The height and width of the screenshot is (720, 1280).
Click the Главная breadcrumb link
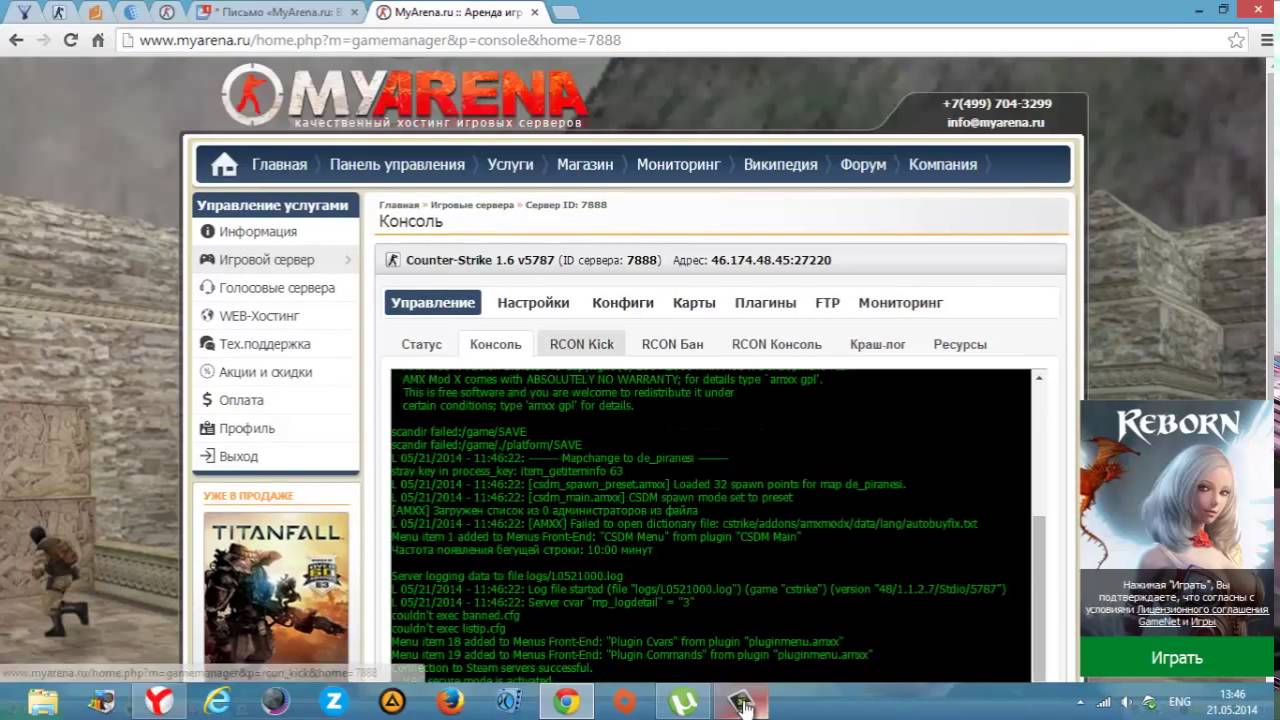click(399, 205)
